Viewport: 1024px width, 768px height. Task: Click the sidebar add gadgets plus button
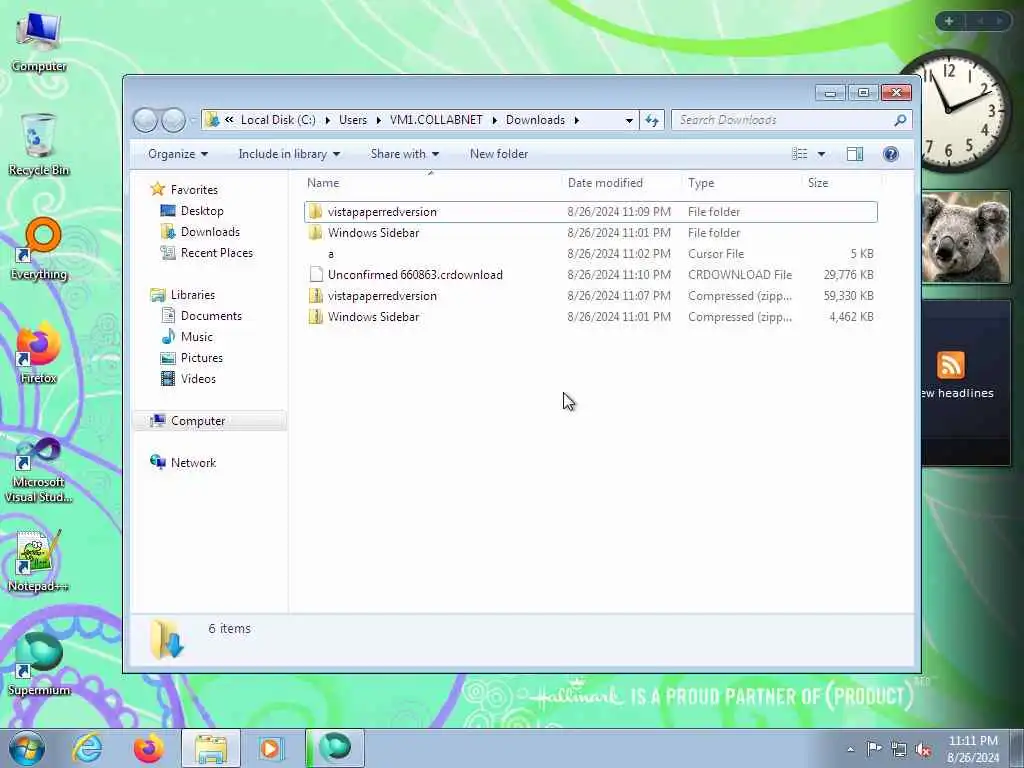coord(949,21)
